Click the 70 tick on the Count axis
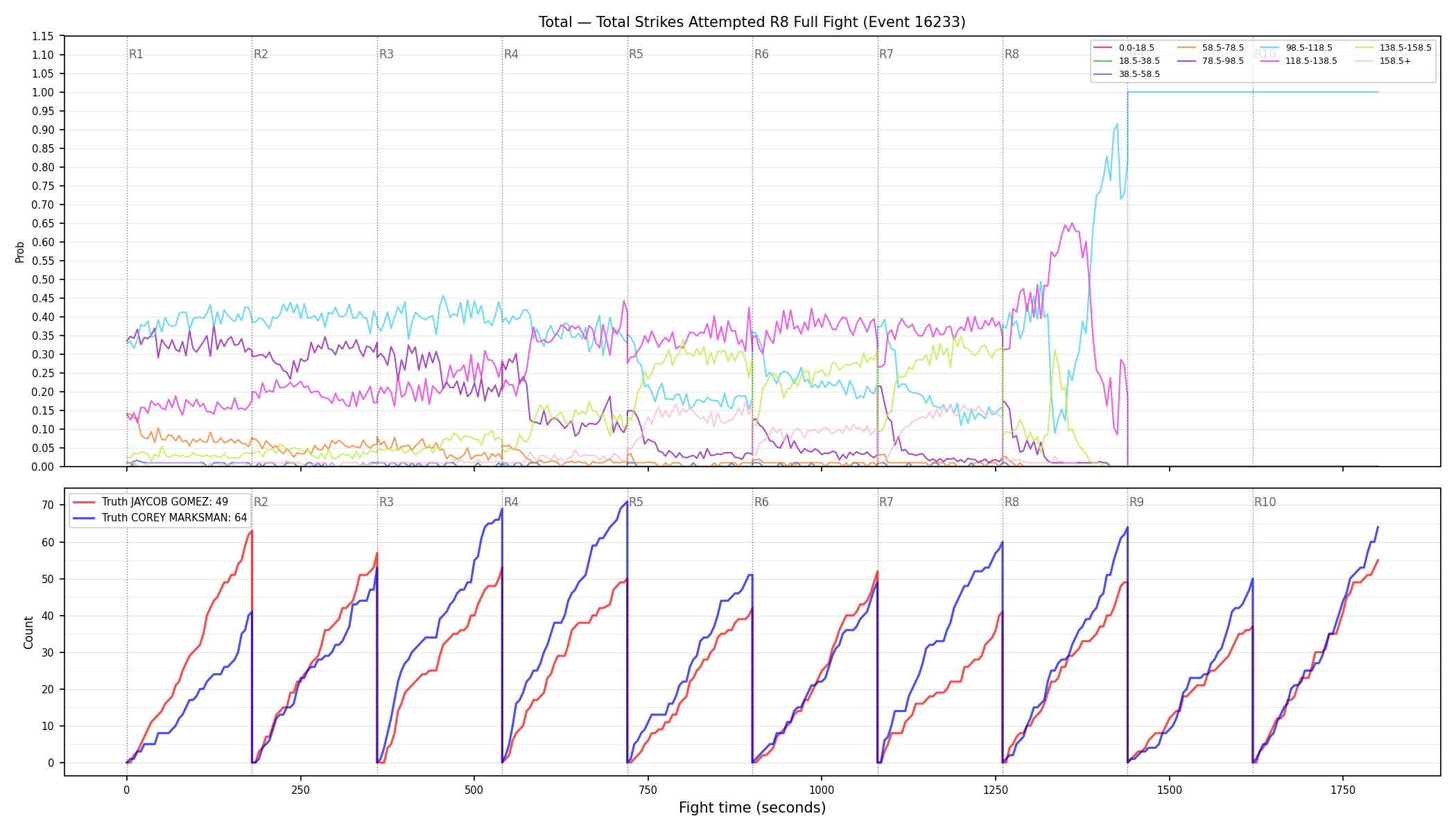This screenshot has width=1456, height=832. [x=48, y=505]
